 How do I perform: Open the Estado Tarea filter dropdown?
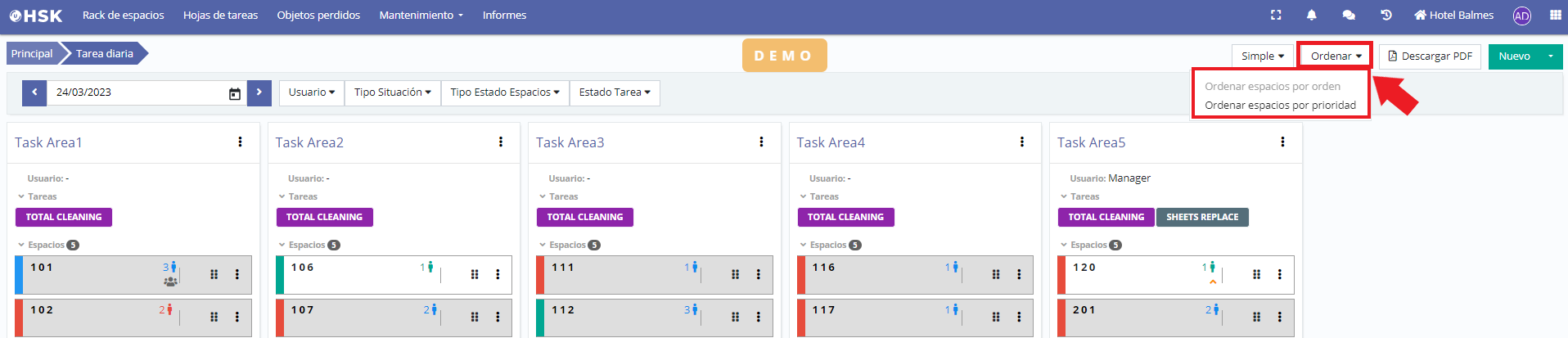coord(614,92)
